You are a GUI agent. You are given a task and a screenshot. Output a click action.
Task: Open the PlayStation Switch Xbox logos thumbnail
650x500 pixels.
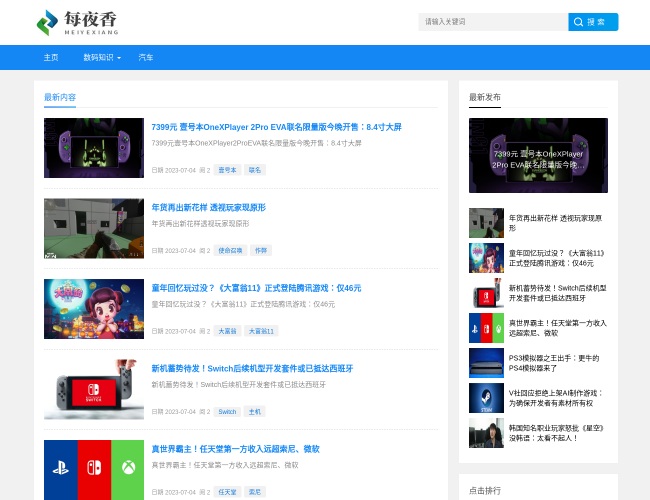(94, 470)
